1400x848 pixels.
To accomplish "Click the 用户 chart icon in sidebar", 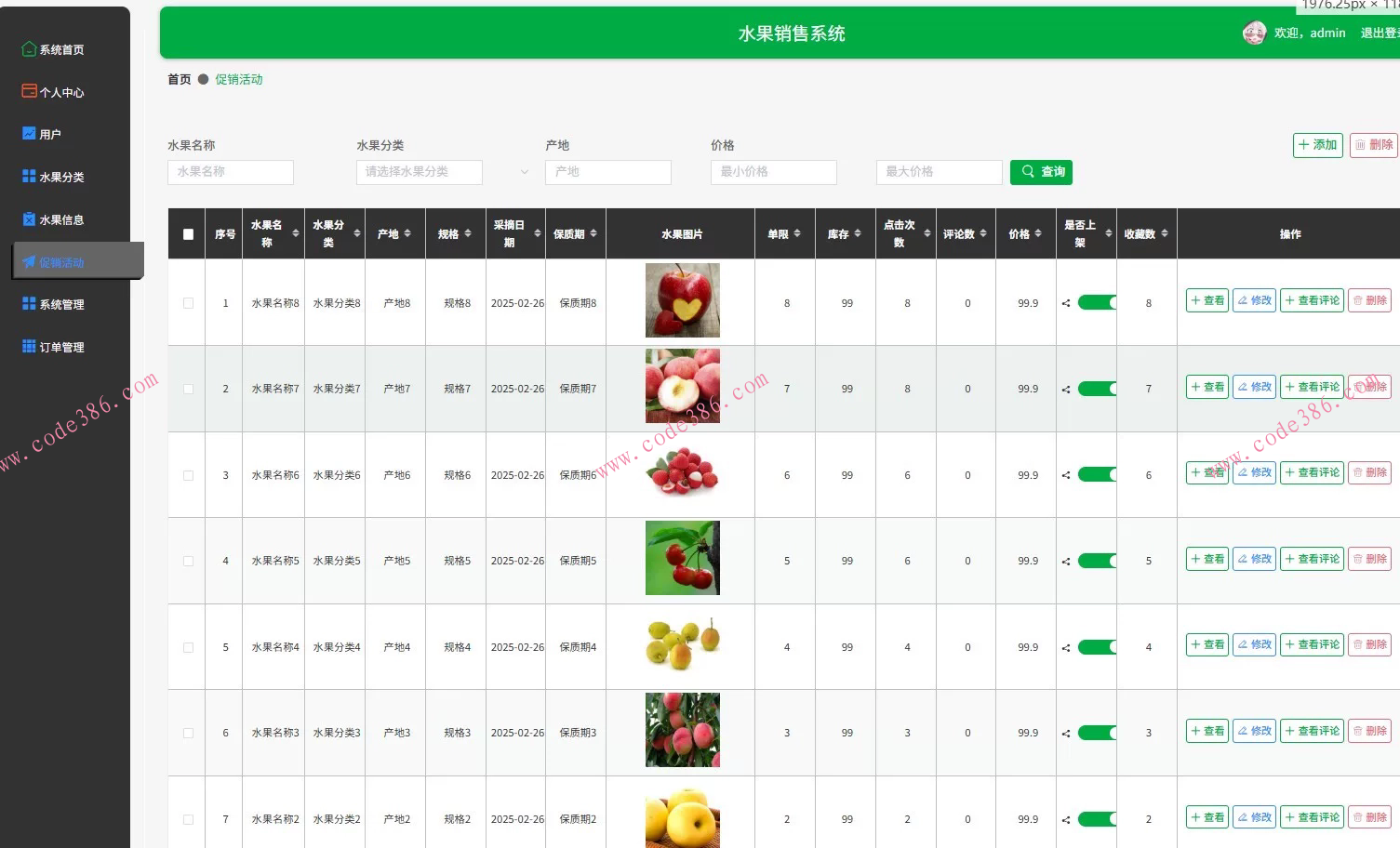I will click(x=28, y=133).
